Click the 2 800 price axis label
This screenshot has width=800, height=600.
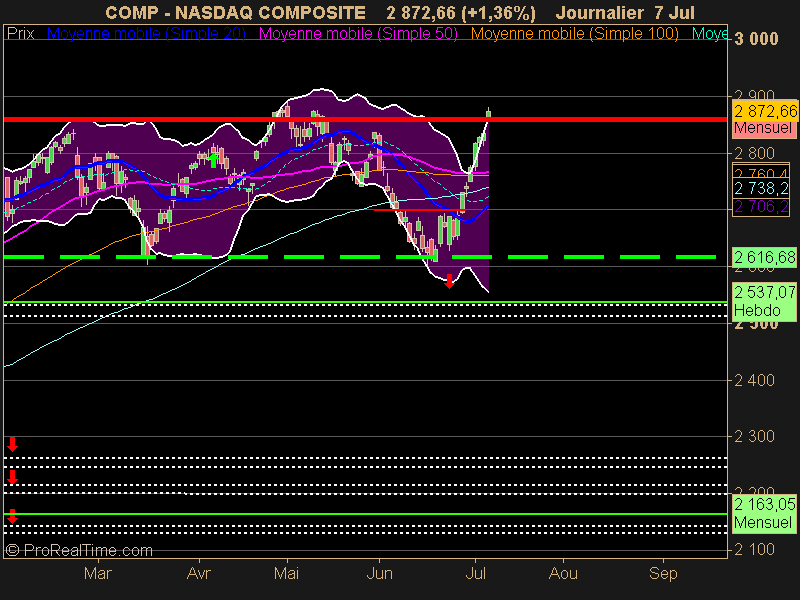(x=754, y=153)
